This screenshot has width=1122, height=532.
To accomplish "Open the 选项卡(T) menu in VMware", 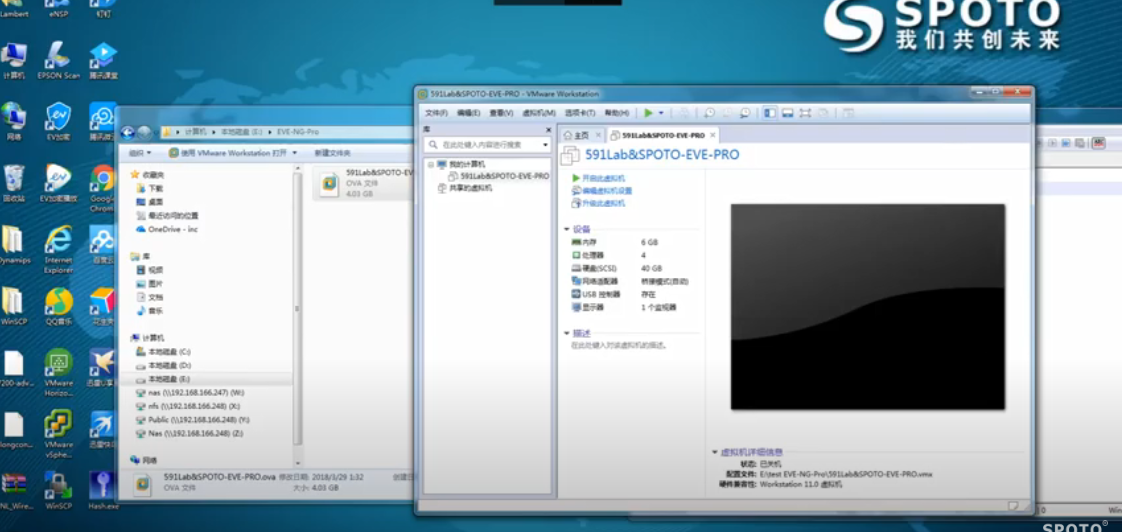I will 580,113.
